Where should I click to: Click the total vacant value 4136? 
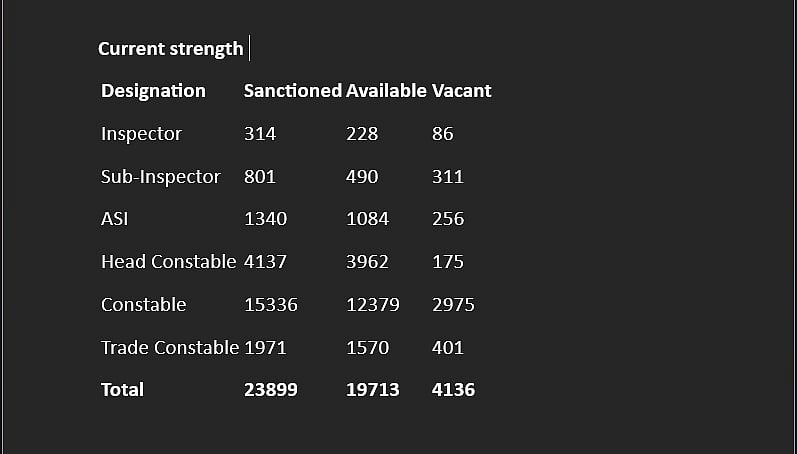[x=453, y=390]
